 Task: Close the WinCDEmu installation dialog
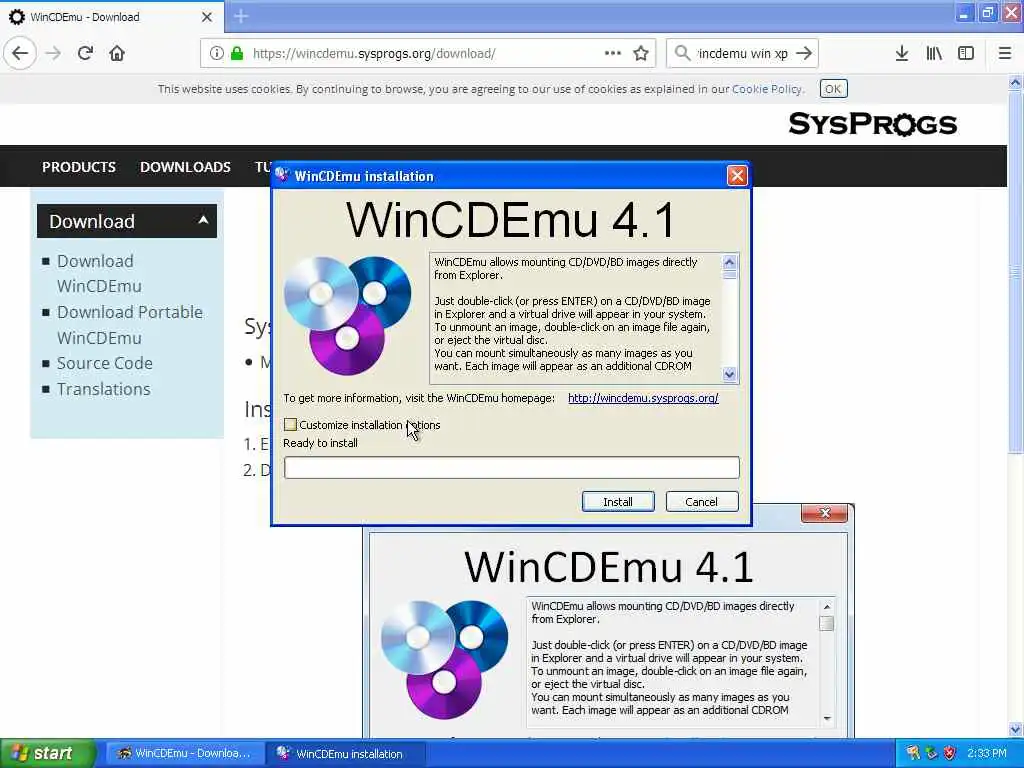point(737,176)
